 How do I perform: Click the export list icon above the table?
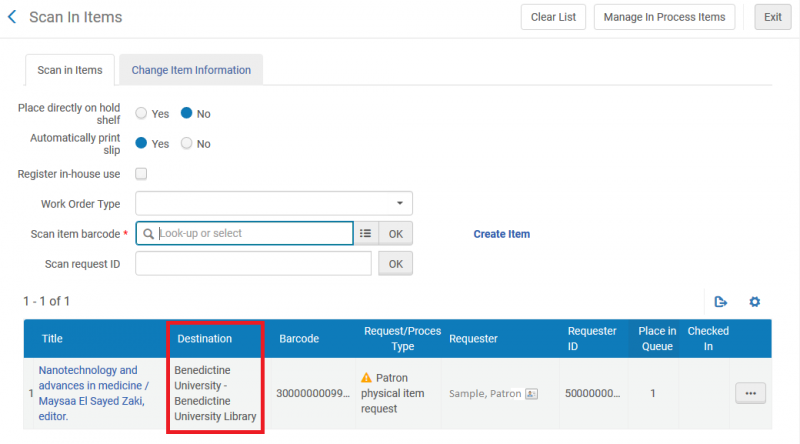721,302
